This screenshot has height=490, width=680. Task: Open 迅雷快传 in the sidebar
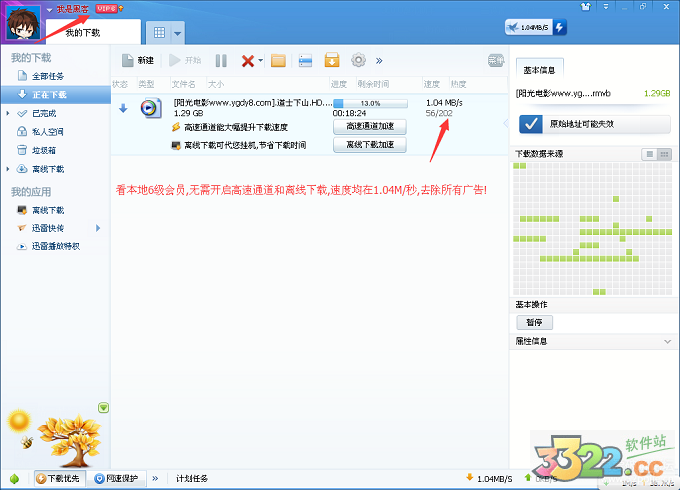48,228
